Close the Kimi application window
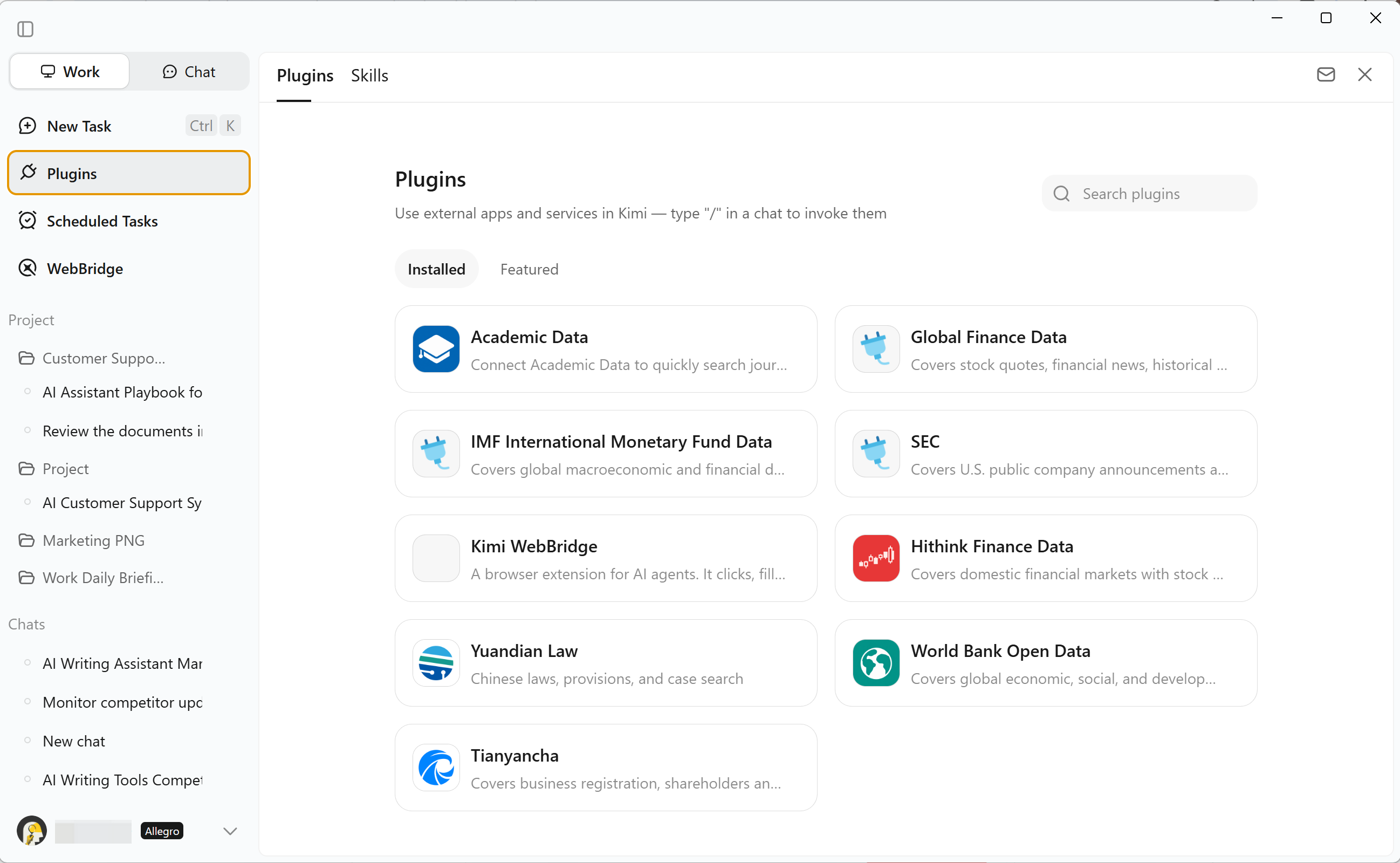1400x863 pixels. click(x=1376, y=18)
